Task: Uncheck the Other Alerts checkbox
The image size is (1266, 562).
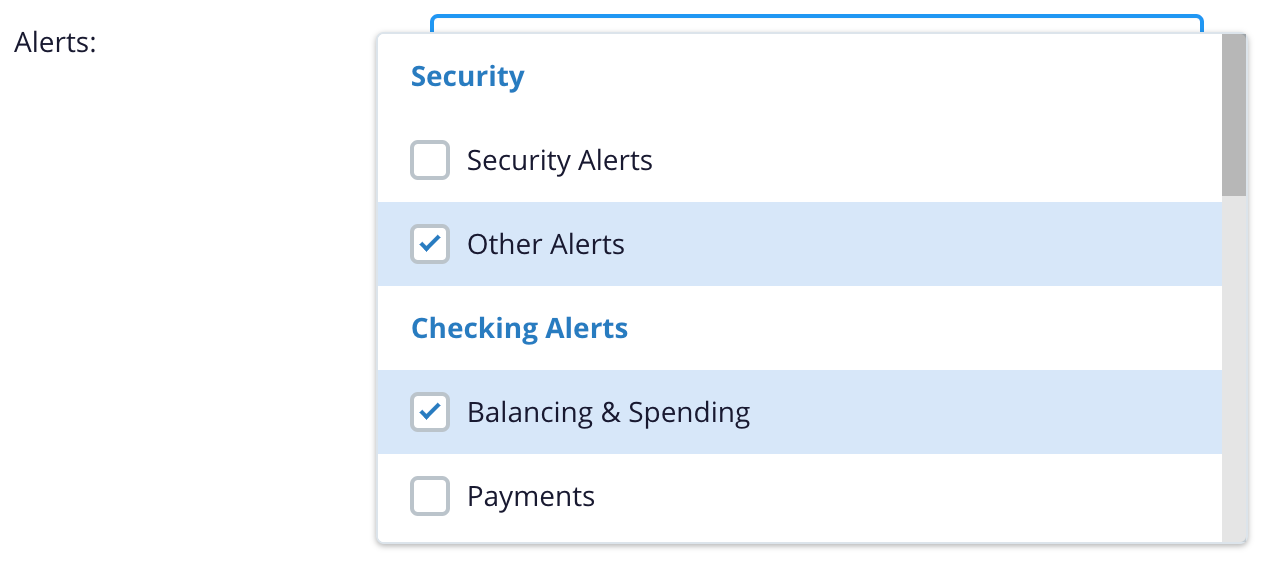Action: coord(430,244)
